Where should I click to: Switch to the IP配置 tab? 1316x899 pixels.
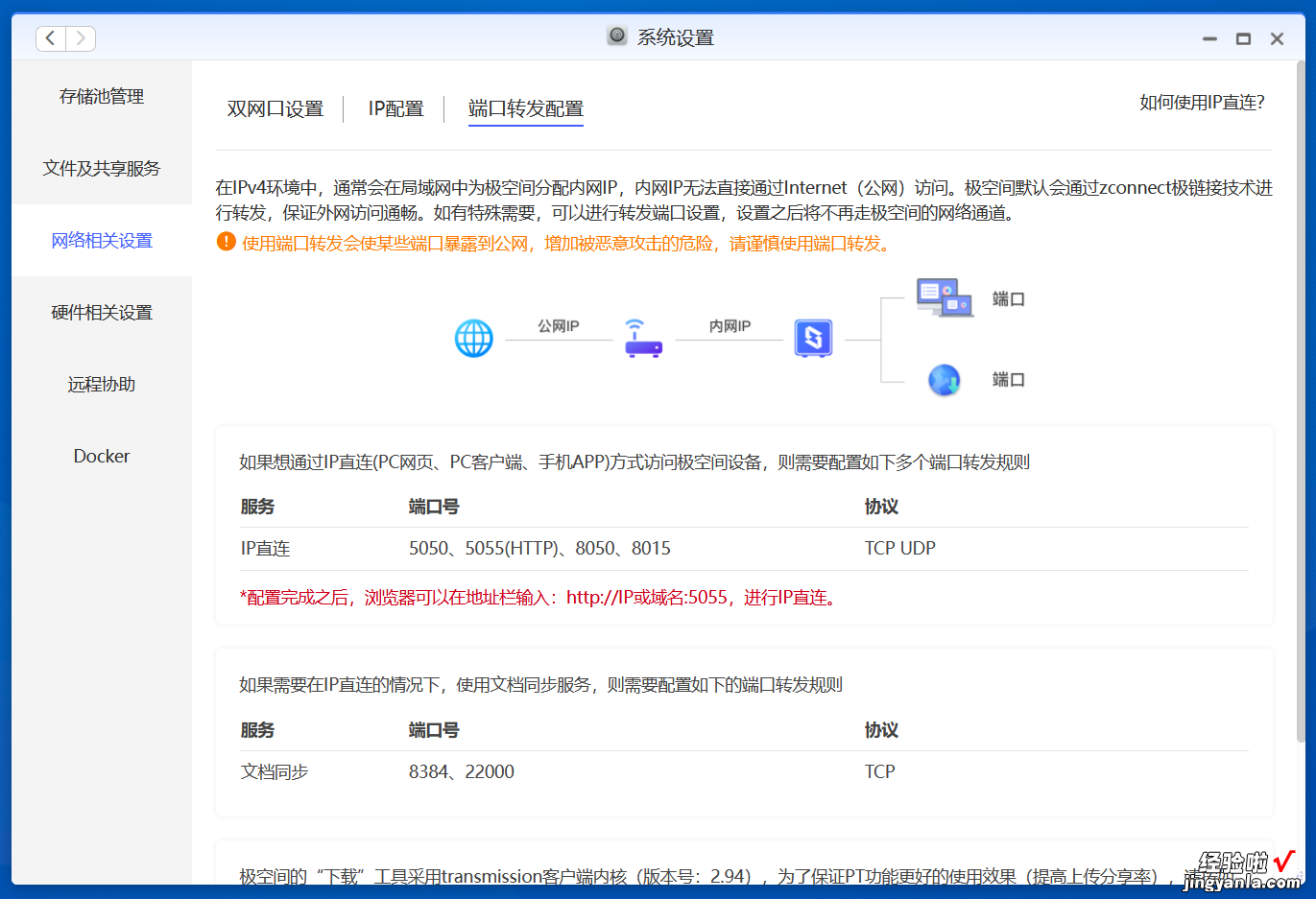[x=395, y=108]
